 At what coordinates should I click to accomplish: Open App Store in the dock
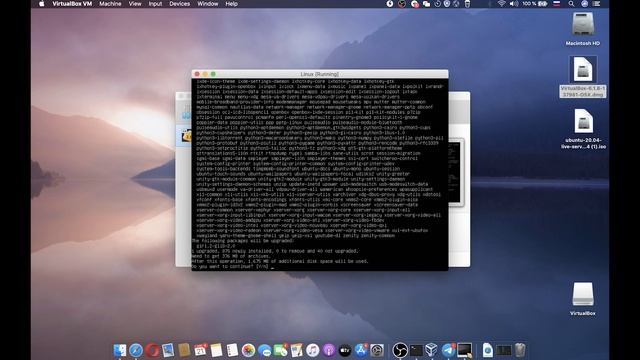click(x=361, y=350)
